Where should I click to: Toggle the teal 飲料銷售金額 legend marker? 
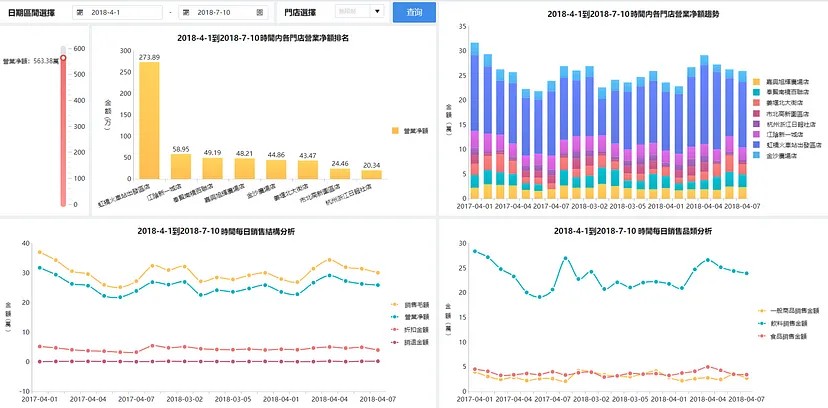point(762,324)
